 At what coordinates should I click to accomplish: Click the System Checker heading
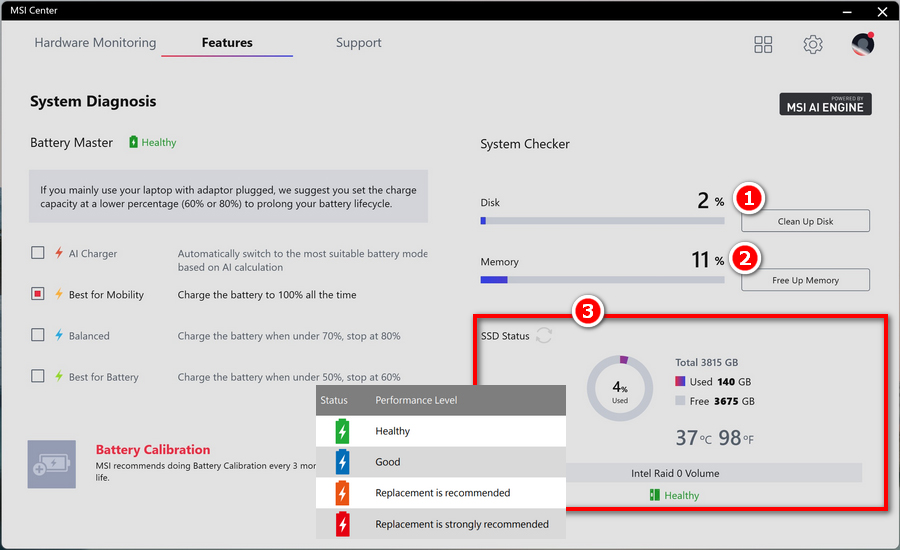525,144
